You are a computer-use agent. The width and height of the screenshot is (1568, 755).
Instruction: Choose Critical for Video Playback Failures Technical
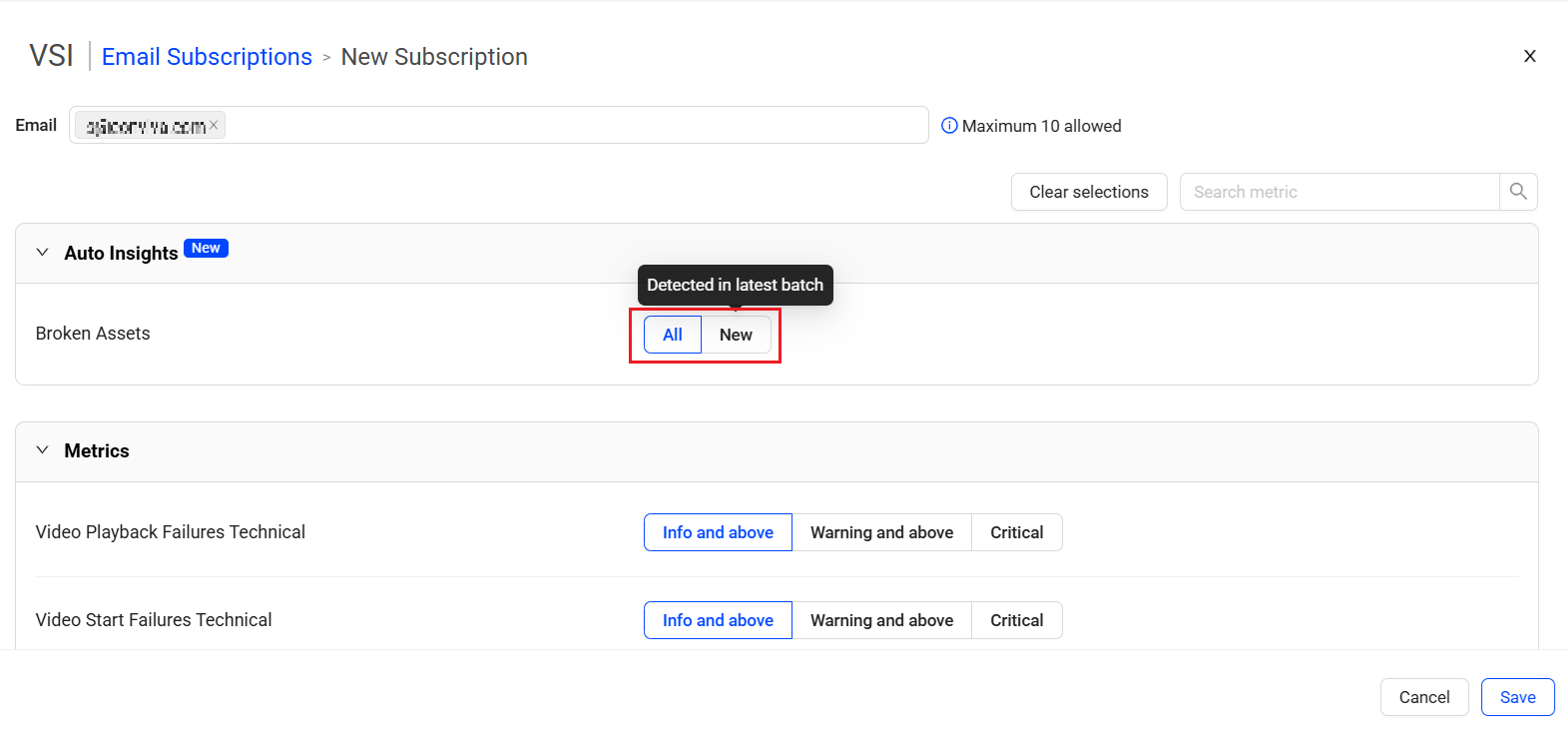coord(1016,532)
